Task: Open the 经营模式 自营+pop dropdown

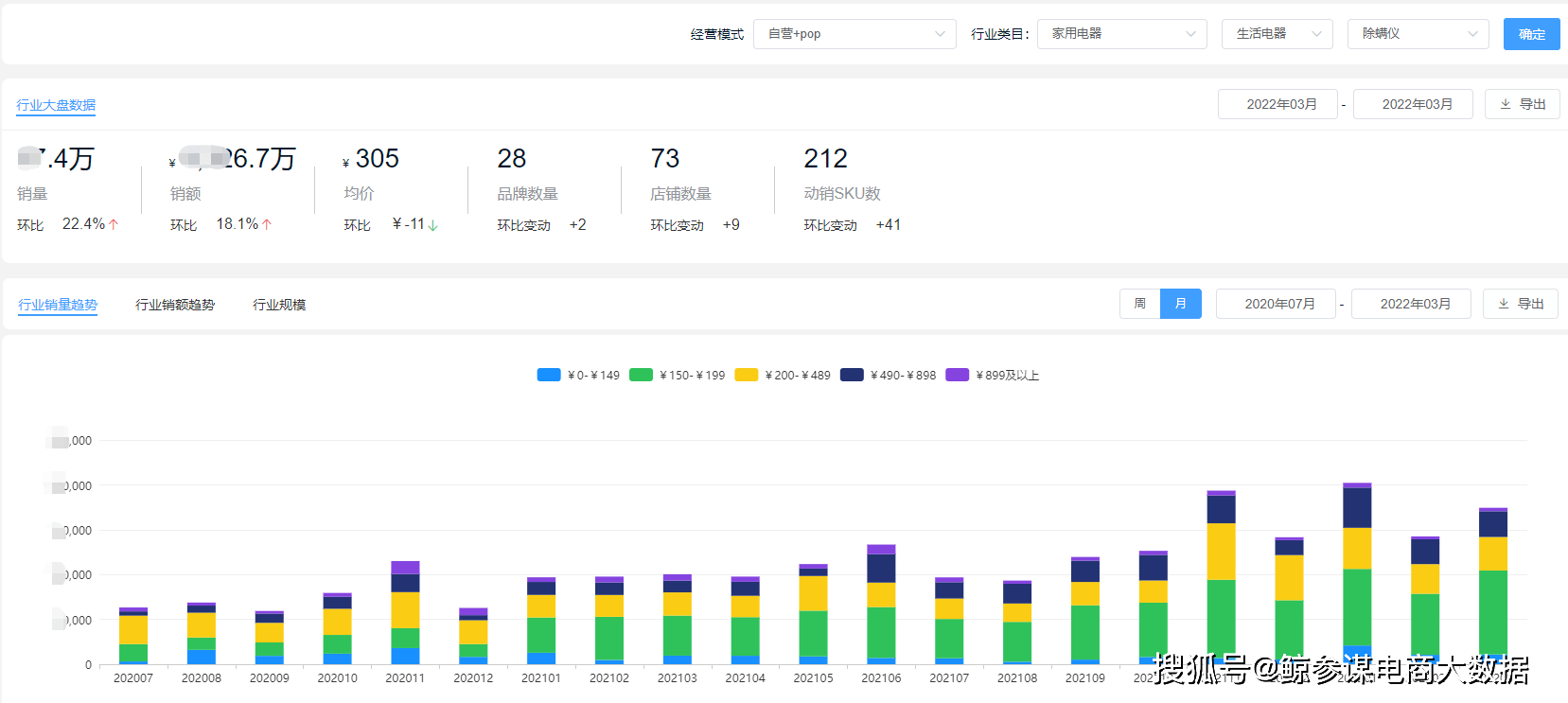Action: 854,34
